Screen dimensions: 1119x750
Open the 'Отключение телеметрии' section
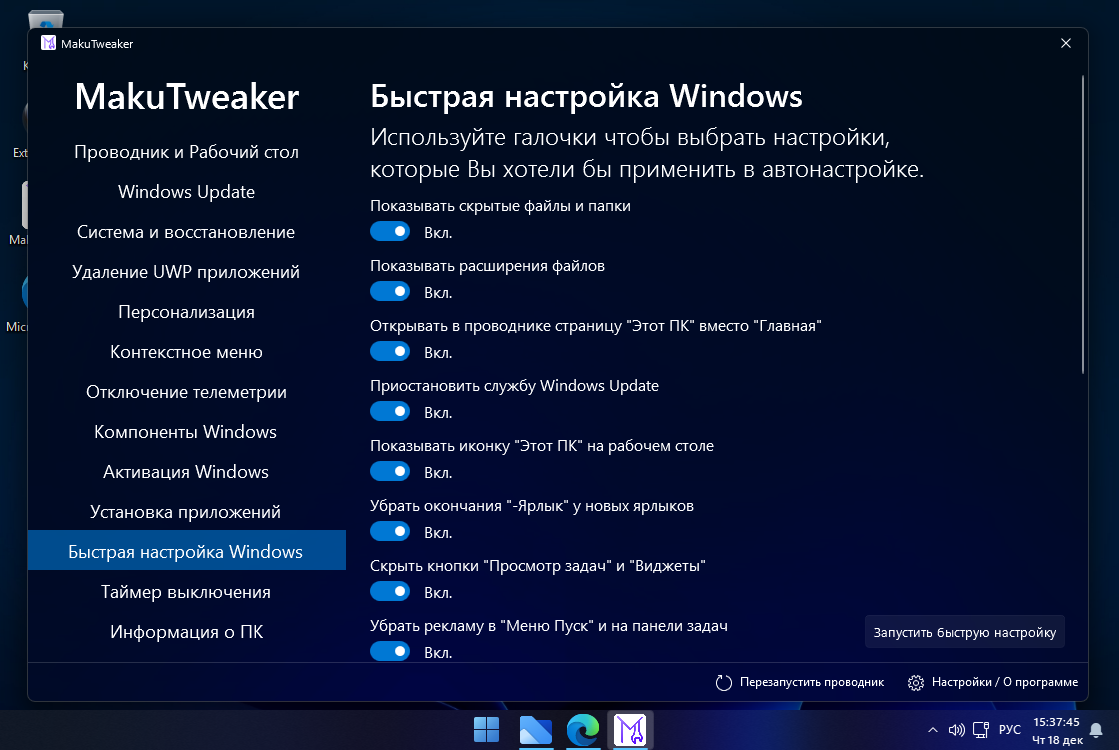click(x=186, y=392)
